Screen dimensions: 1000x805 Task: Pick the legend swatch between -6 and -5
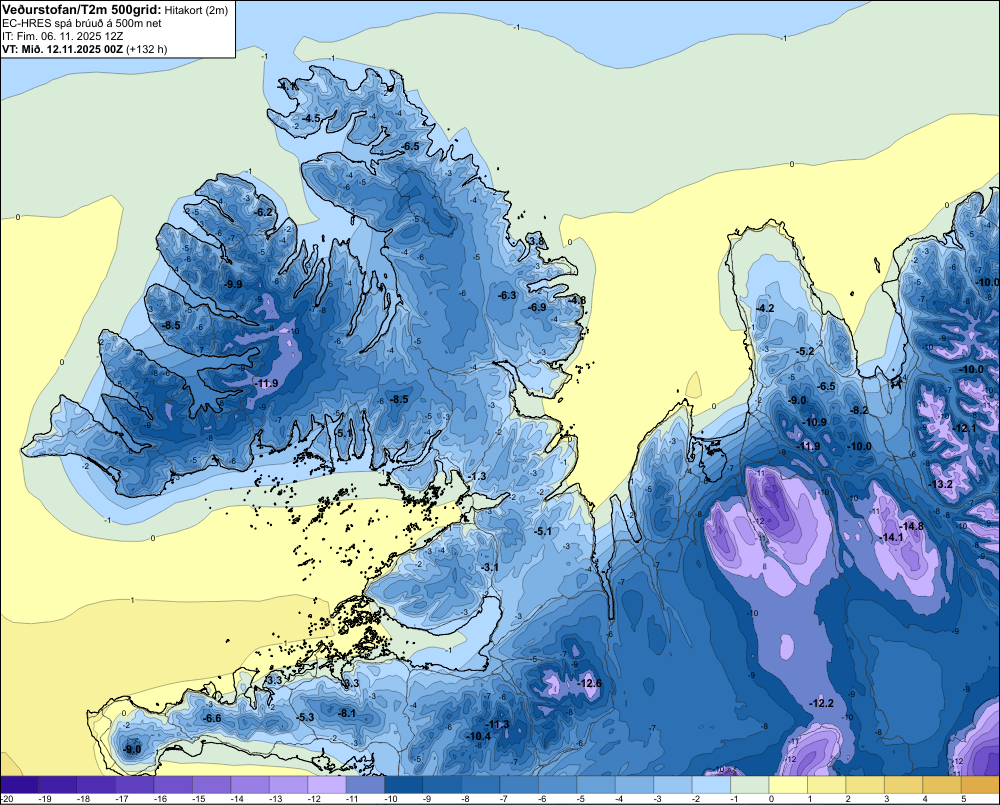coord(557,784)
